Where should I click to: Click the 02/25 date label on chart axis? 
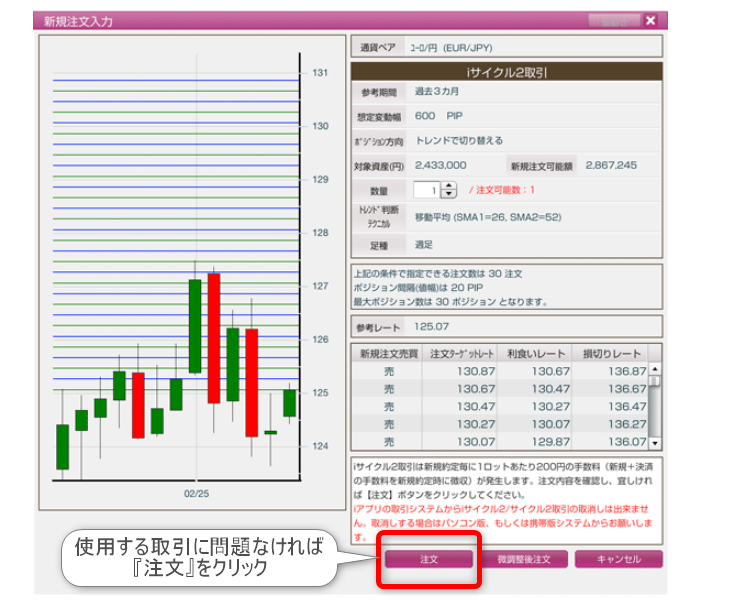(x=196, y=494)
